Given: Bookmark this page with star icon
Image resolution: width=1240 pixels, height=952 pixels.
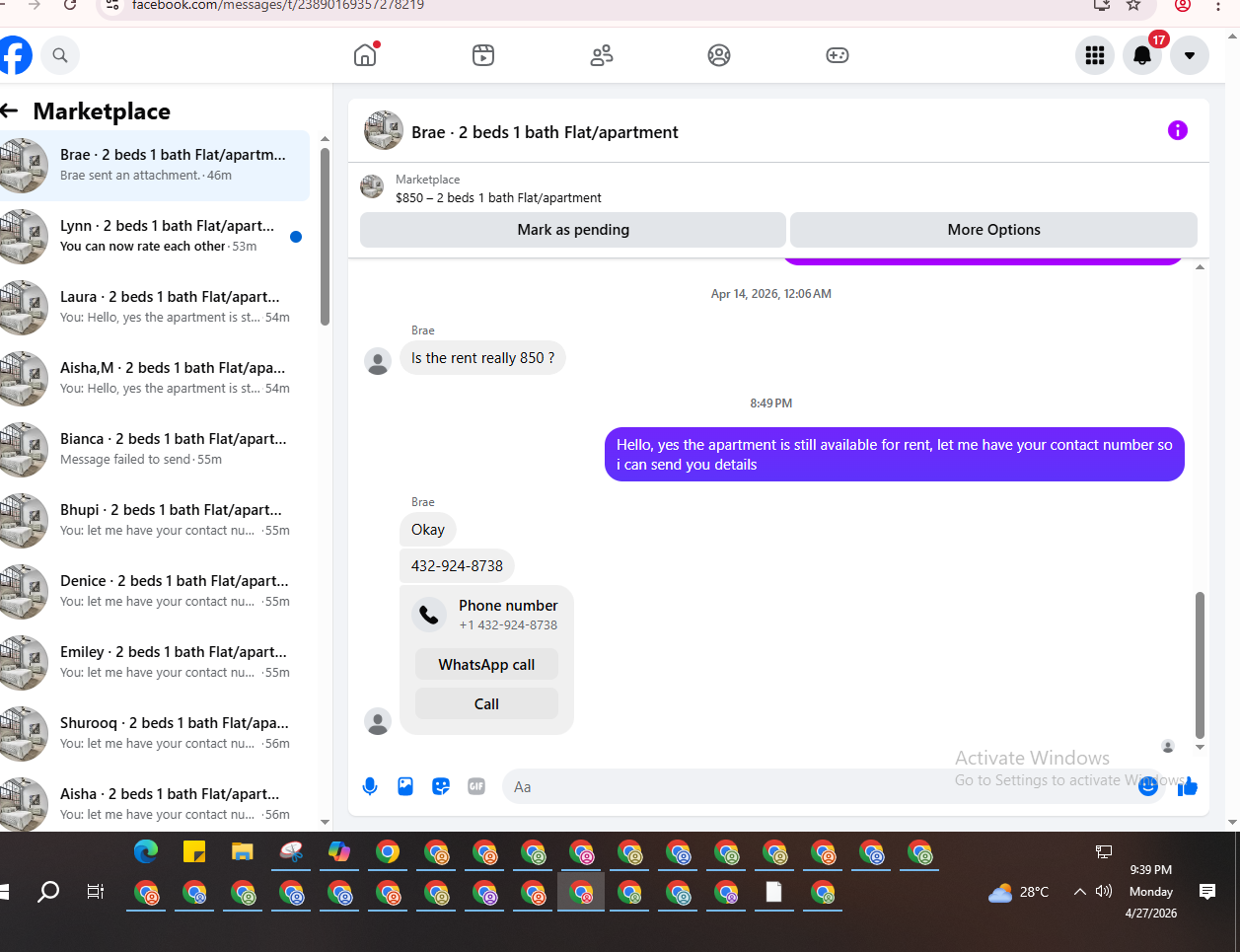Looking at the screenshot, I should click(x=1133, y=5).
